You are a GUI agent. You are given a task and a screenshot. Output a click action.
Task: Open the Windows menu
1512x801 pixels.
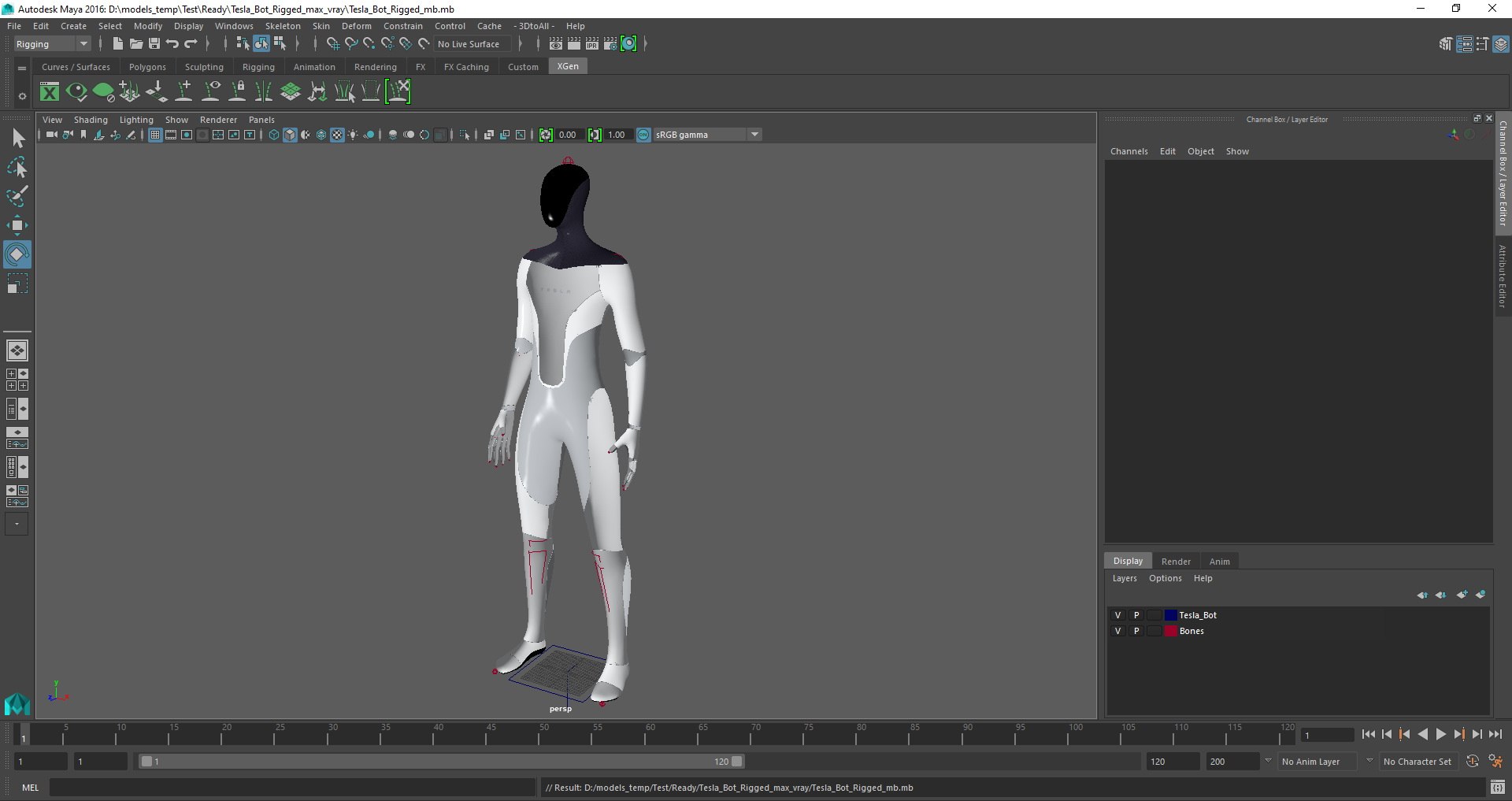click(x=234, y=26)
